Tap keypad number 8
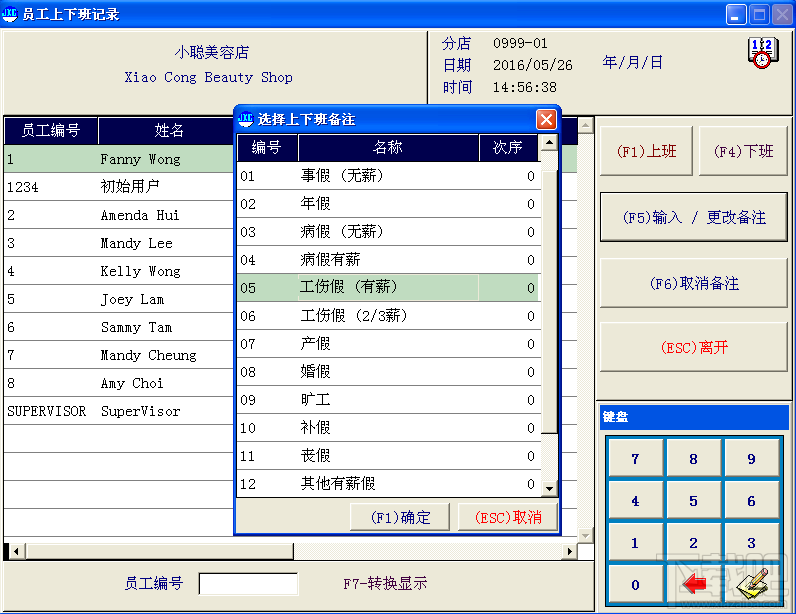796x614 pixels. (x=693, y=459)
